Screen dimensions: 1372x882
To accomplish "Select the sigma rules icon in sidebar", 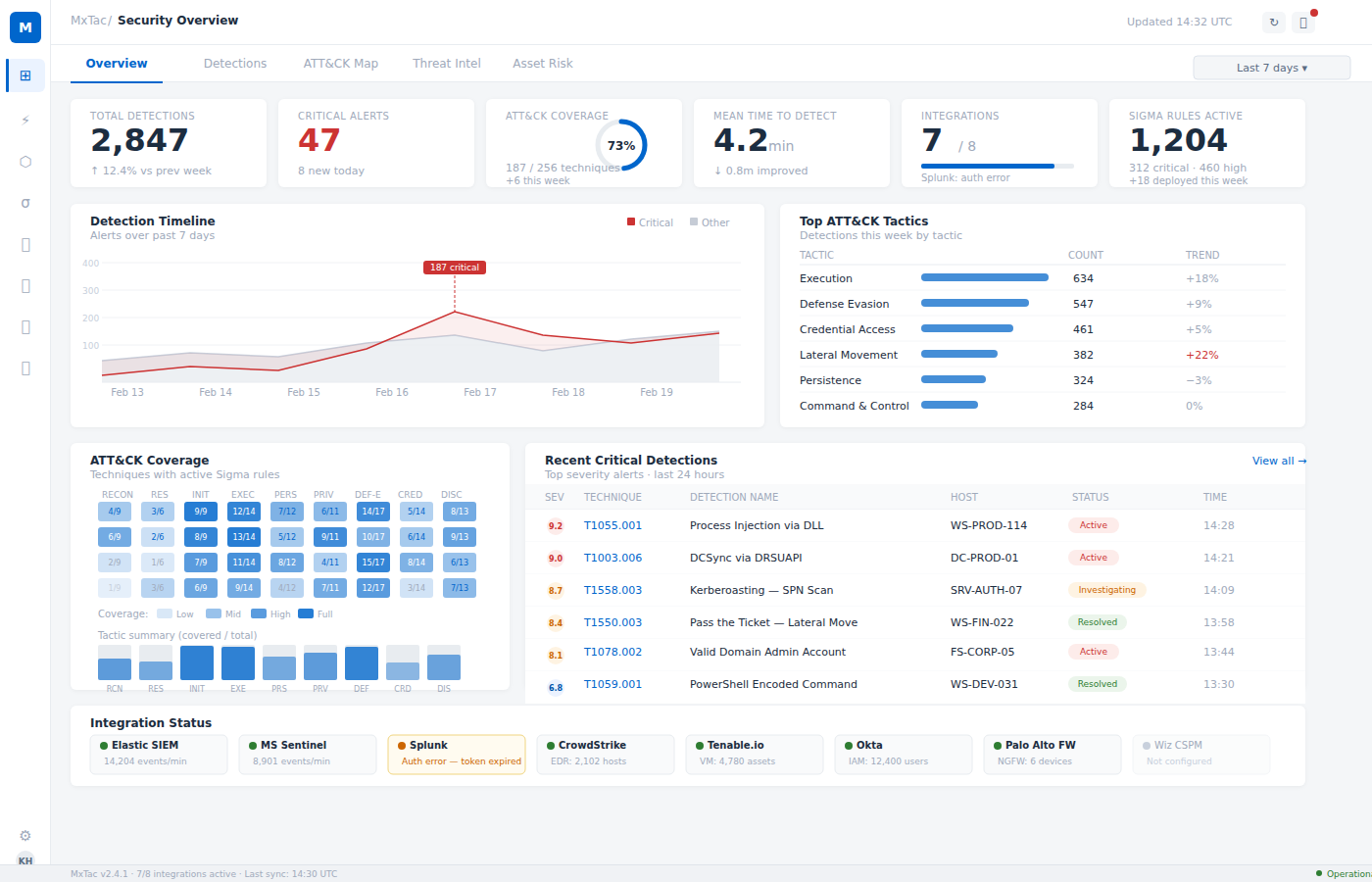I will (x=25, y=203).
